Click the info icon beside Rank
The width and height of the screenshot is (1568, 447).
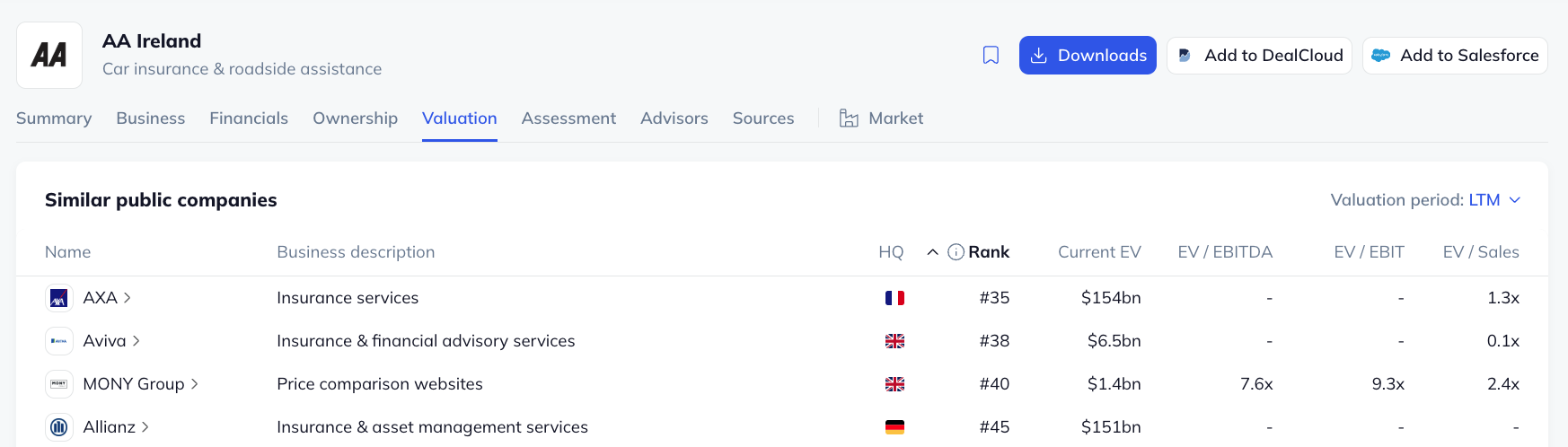point(956,252)
